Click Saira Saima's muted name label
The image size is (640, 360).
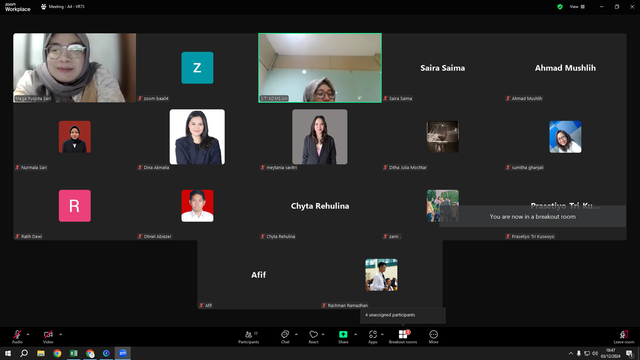pos(398,98)
